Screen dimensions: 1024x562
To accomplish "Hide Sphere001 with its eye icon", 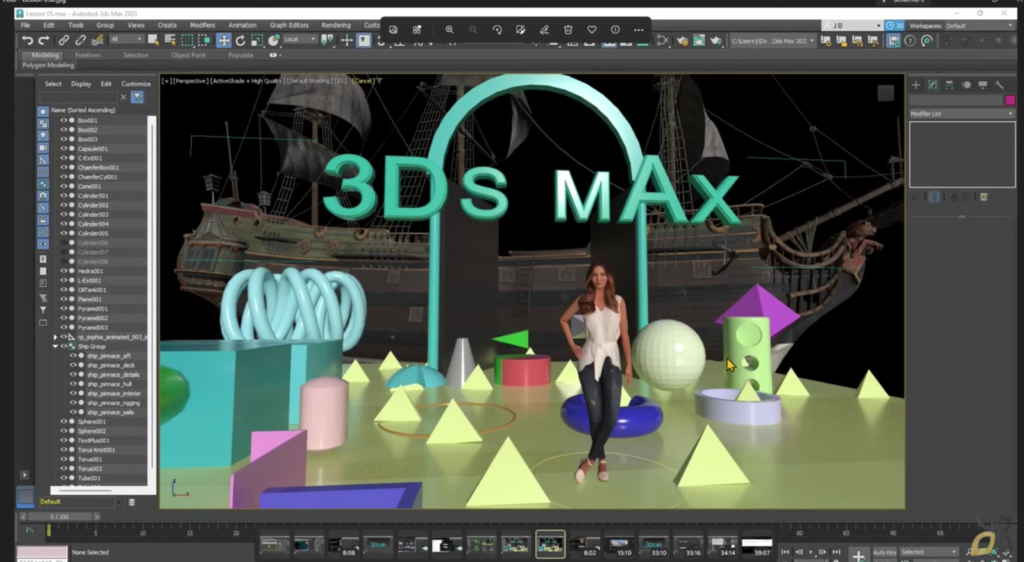I will click(x=64, y=422).
